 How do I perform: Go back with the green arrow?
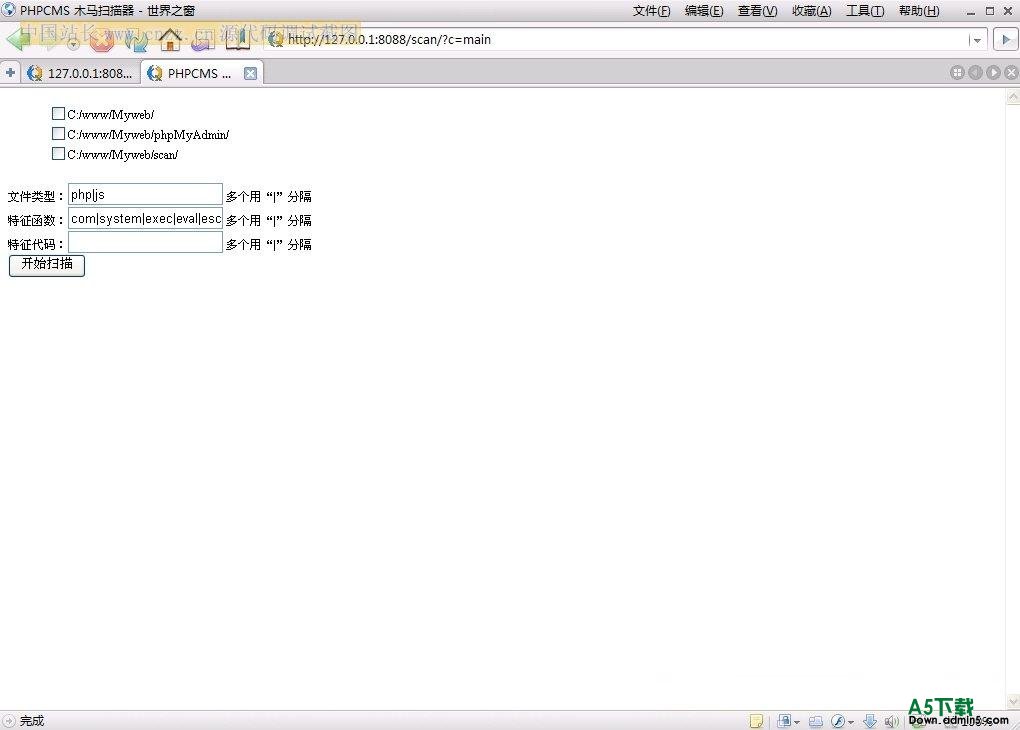pos(18,40)
